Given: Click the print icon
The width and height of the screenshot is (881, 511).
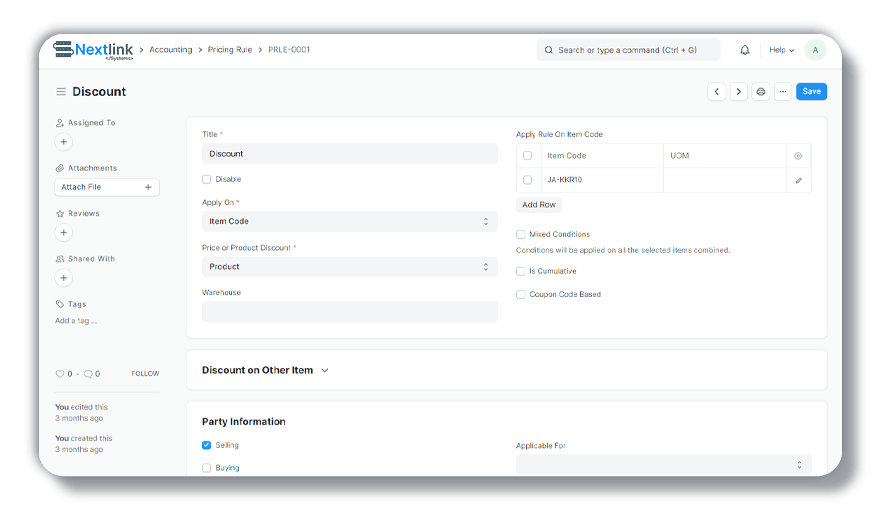Looking at the screenshot, I should [761, 92].
